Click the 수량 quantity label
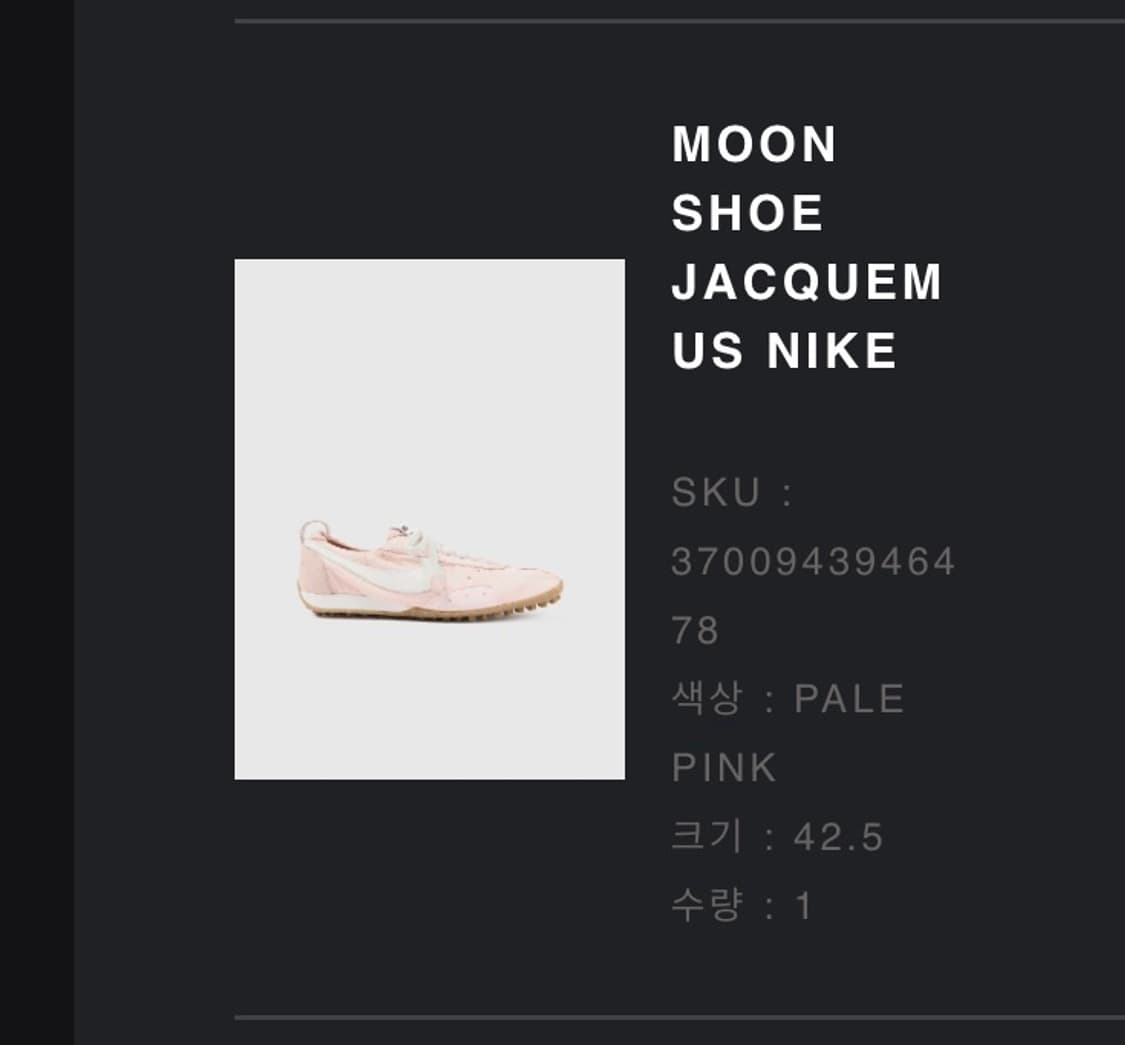 coord(706,905)
